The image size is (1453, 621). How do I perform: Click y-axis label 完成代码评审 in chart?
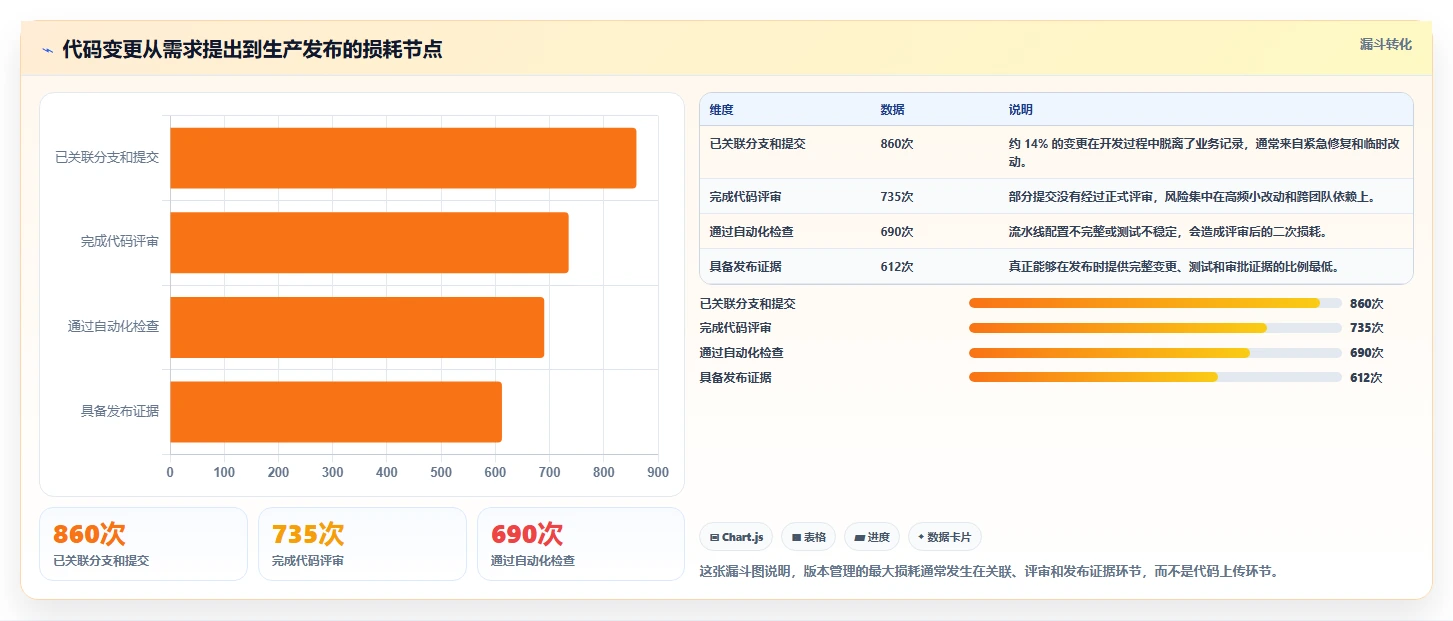tap(120, 242)
